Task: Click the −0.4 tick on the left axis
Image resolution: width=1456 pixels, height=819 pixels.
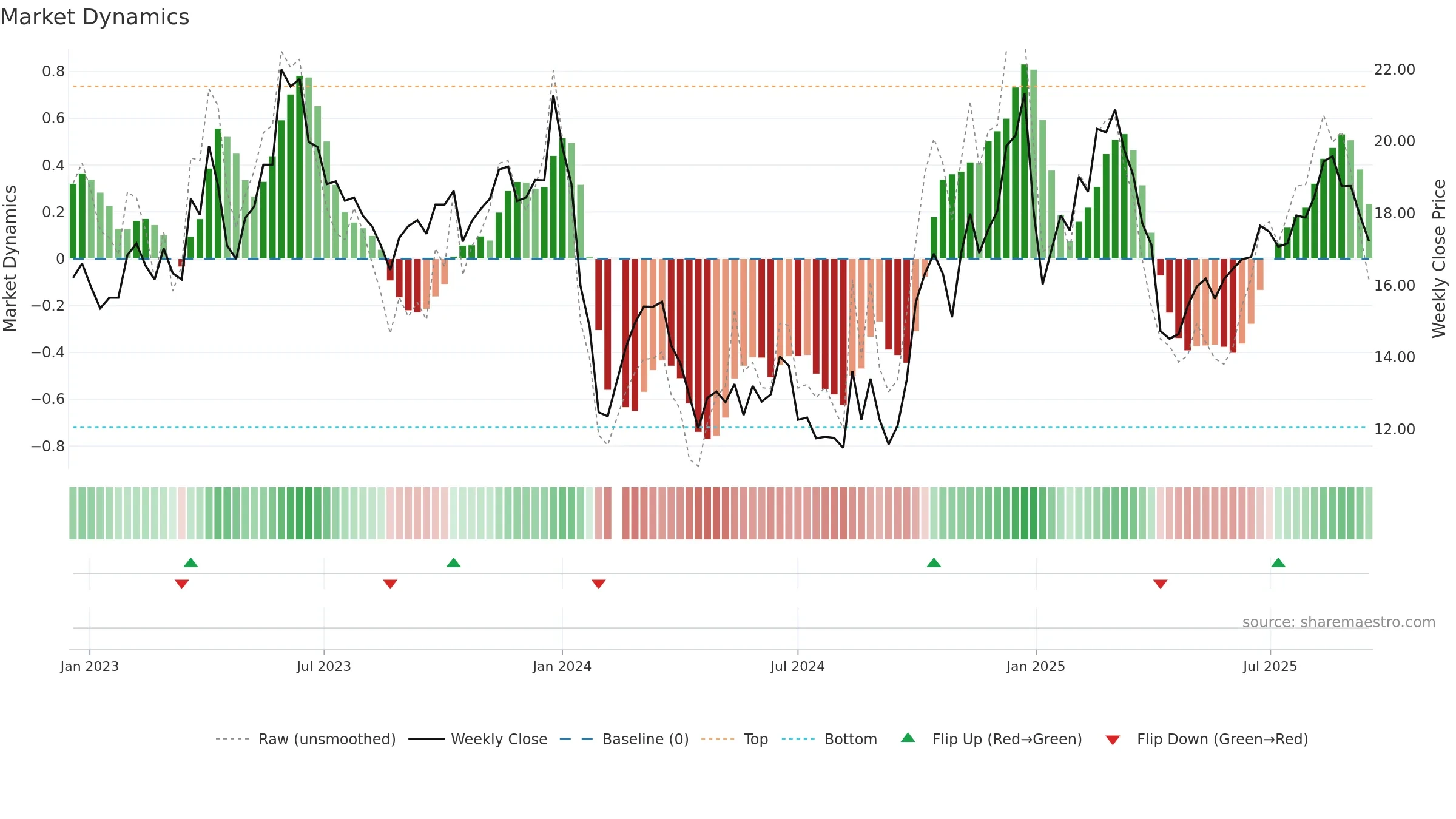Action: click(x=48, y=352)
